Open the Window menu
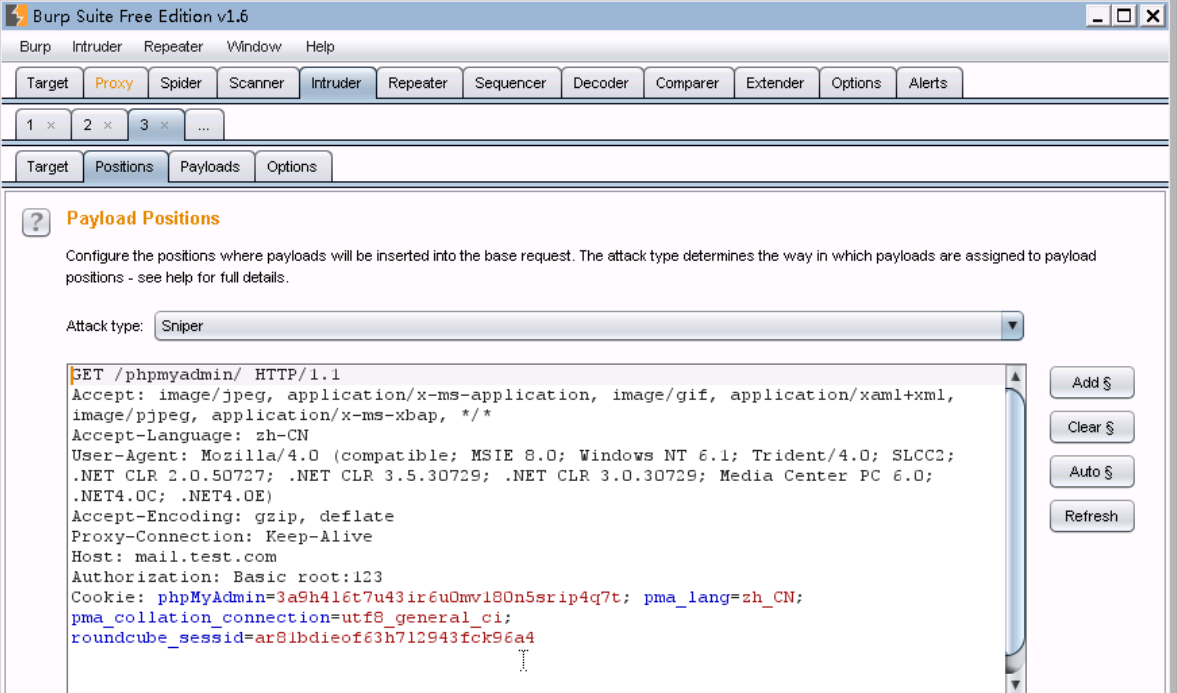 [x=254, y=47]
